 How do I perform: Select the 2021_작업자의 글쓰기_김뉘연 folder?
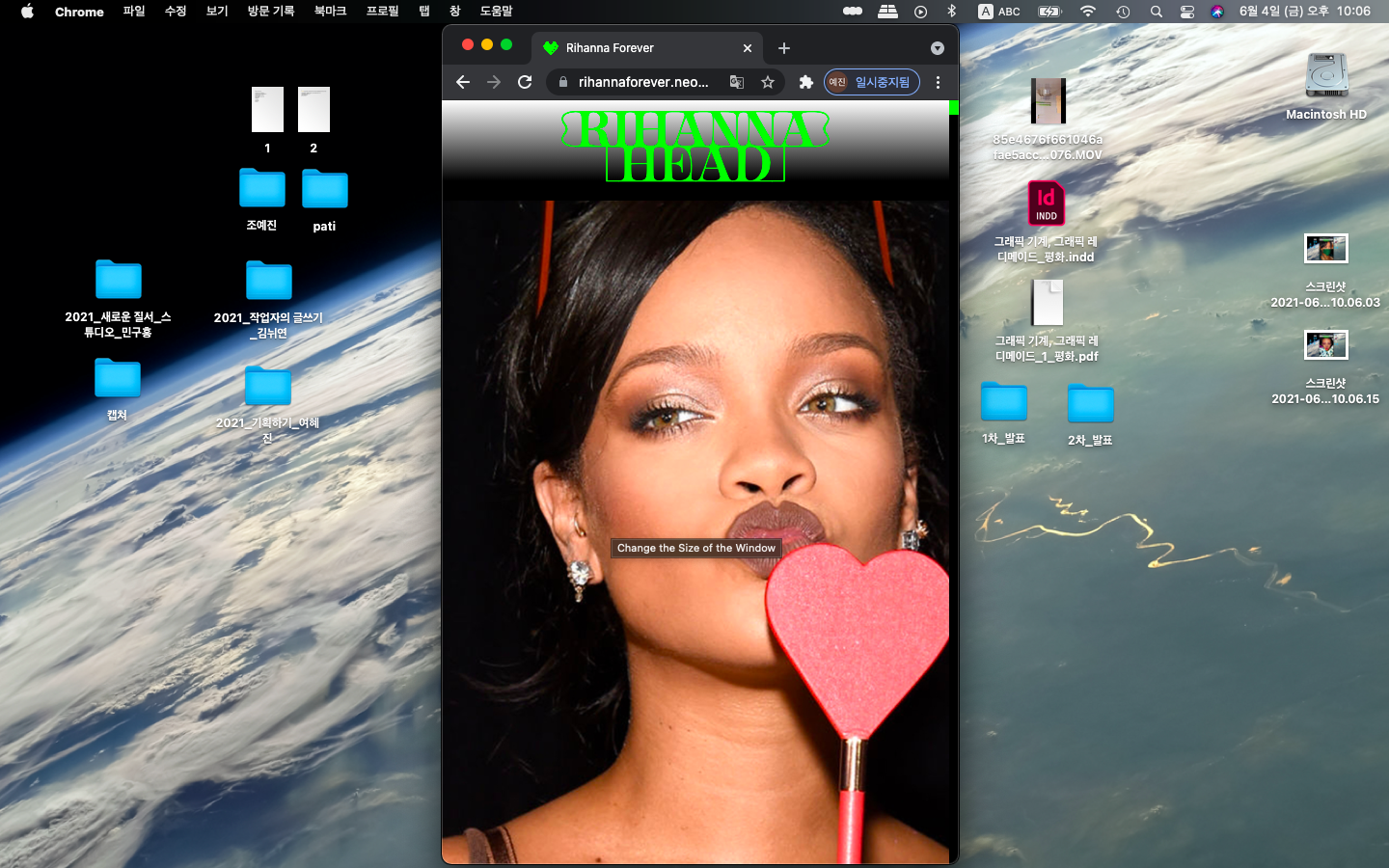click(x=269, y=281)
